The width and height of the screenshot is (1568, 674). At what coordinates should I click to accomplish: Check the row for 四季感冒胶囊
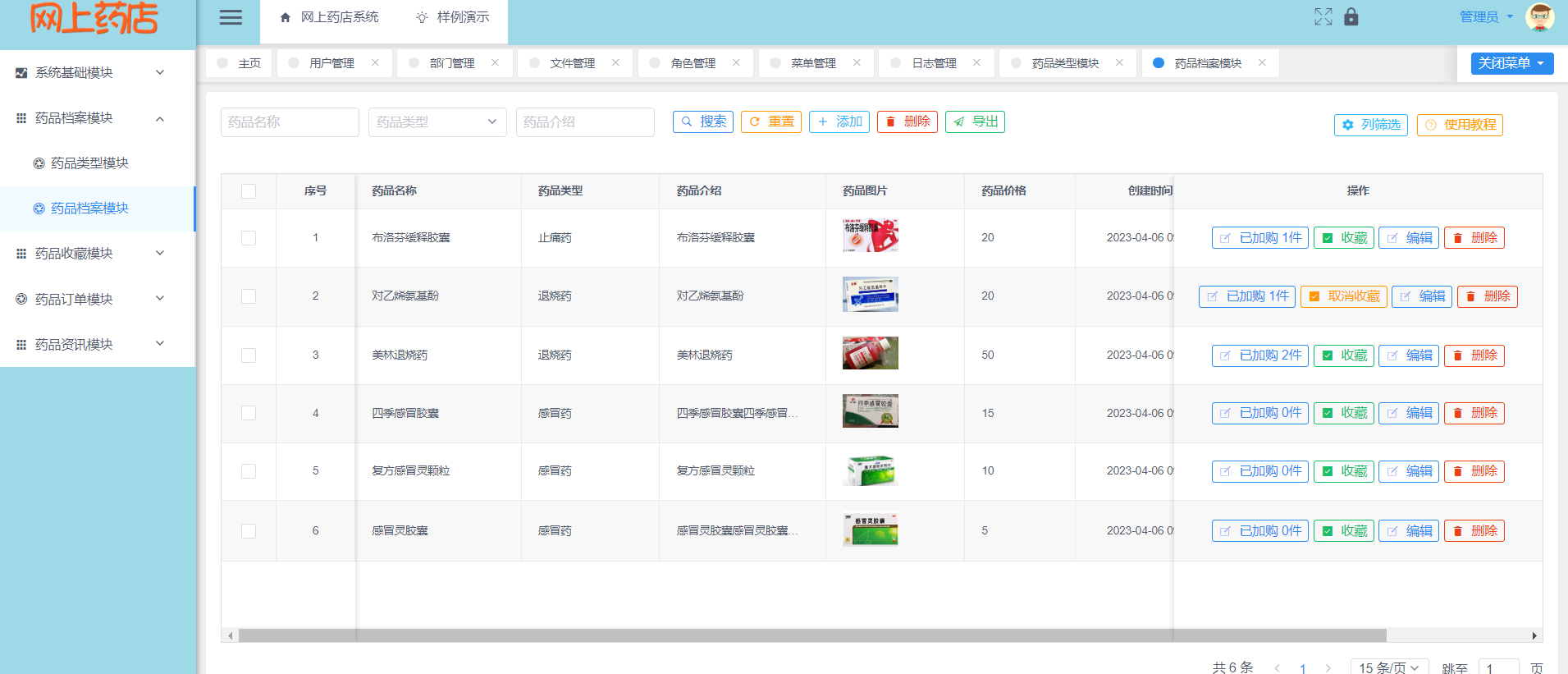pyautogui.click(x=249, y=413)
